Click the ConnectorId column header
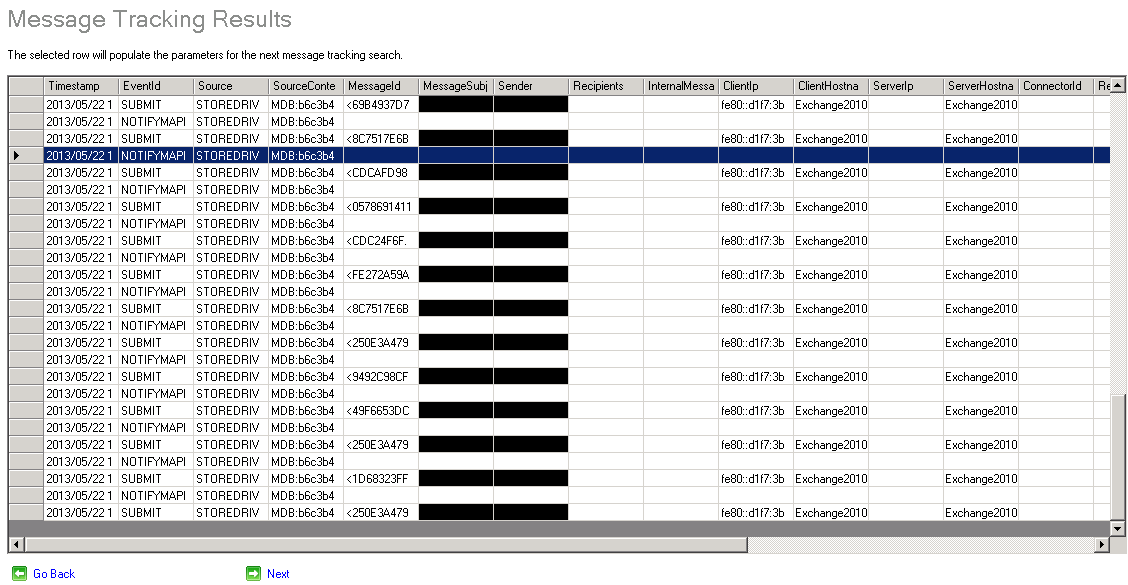 coord(1055,87)
